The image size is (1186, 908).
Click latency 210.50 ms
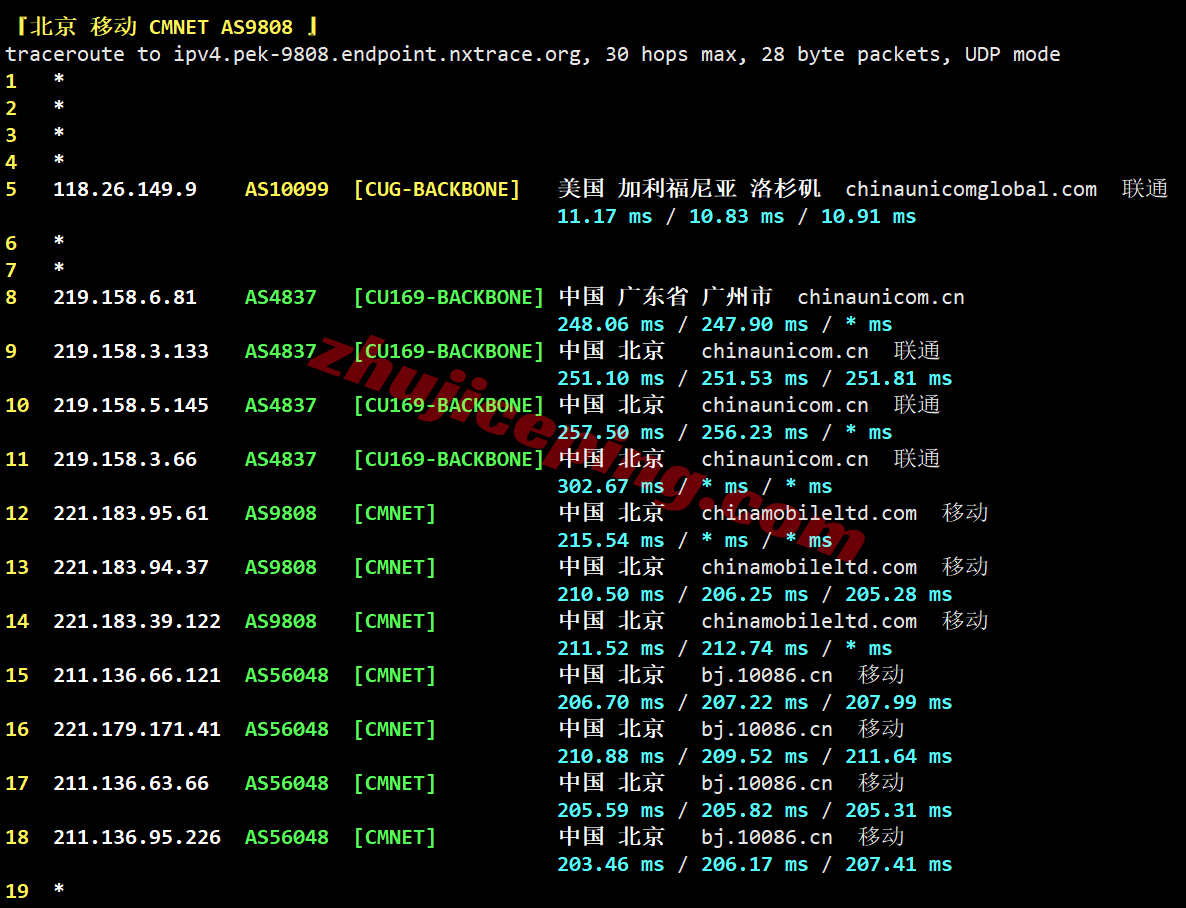tap(610, 595)
